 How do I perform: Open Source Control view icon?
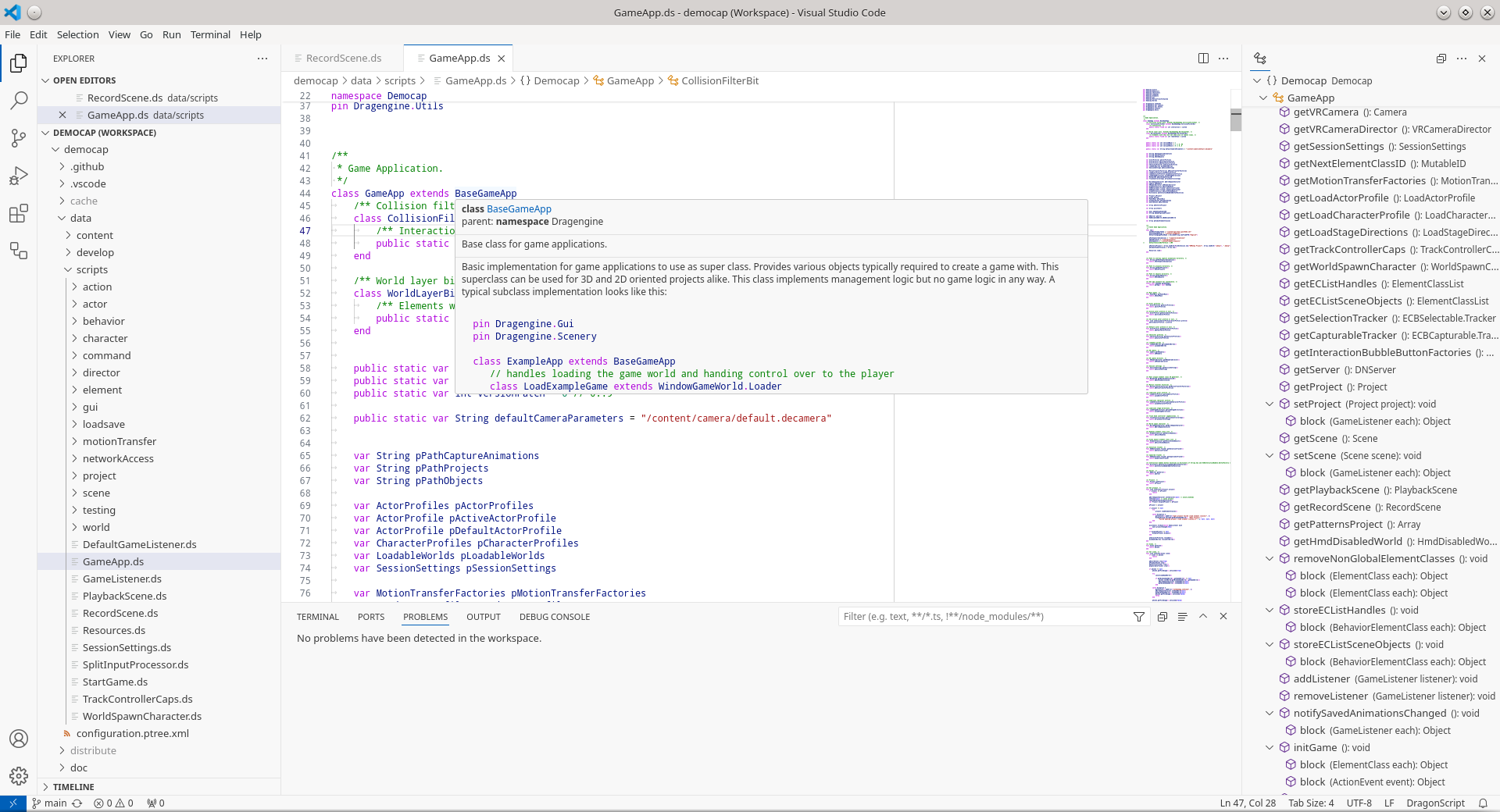pyautogui.click(x=19, y=138)
